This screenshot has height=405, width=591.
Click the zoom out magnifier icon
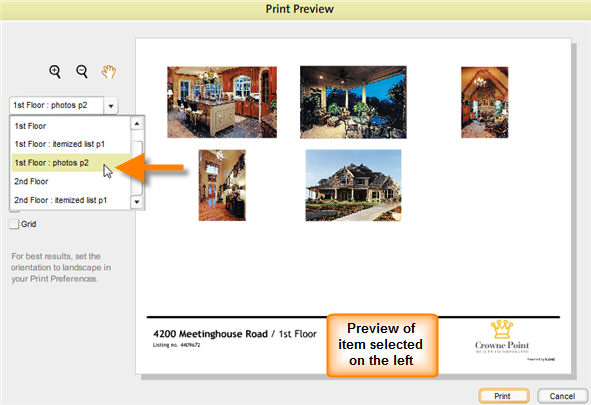pos(82,72)
